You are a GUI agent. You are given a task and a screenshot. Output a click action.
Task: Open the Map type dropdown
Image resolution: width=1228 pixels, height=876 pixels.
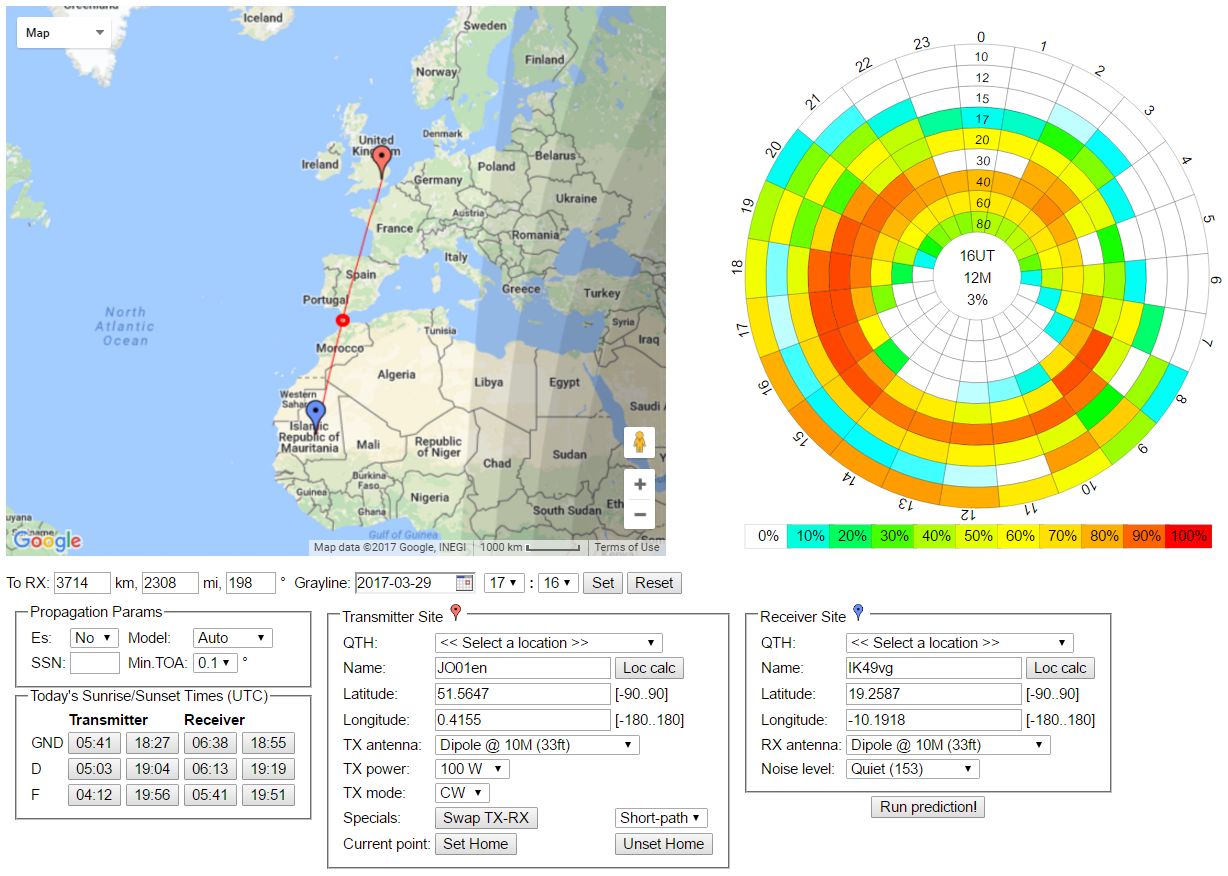point(64,33)
